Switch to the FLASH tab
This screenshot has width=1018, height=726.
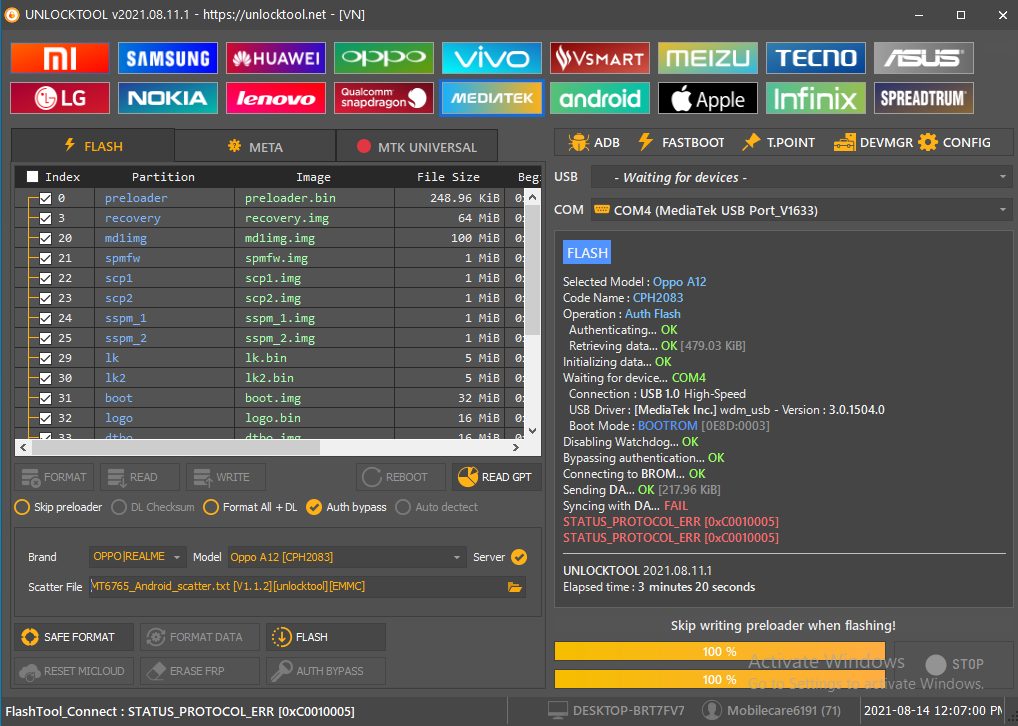click(93, 145)
